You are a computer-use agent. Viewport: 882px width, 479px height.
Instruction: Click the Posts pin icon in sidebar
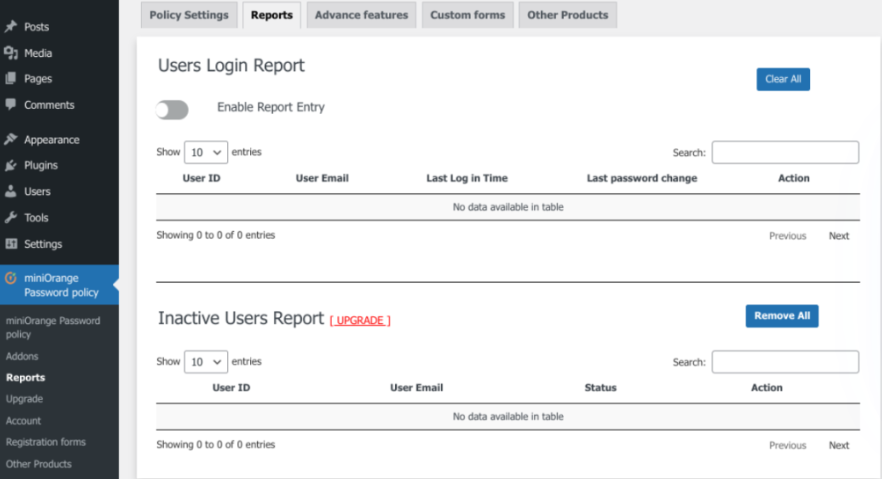click(x=11, y=27)
